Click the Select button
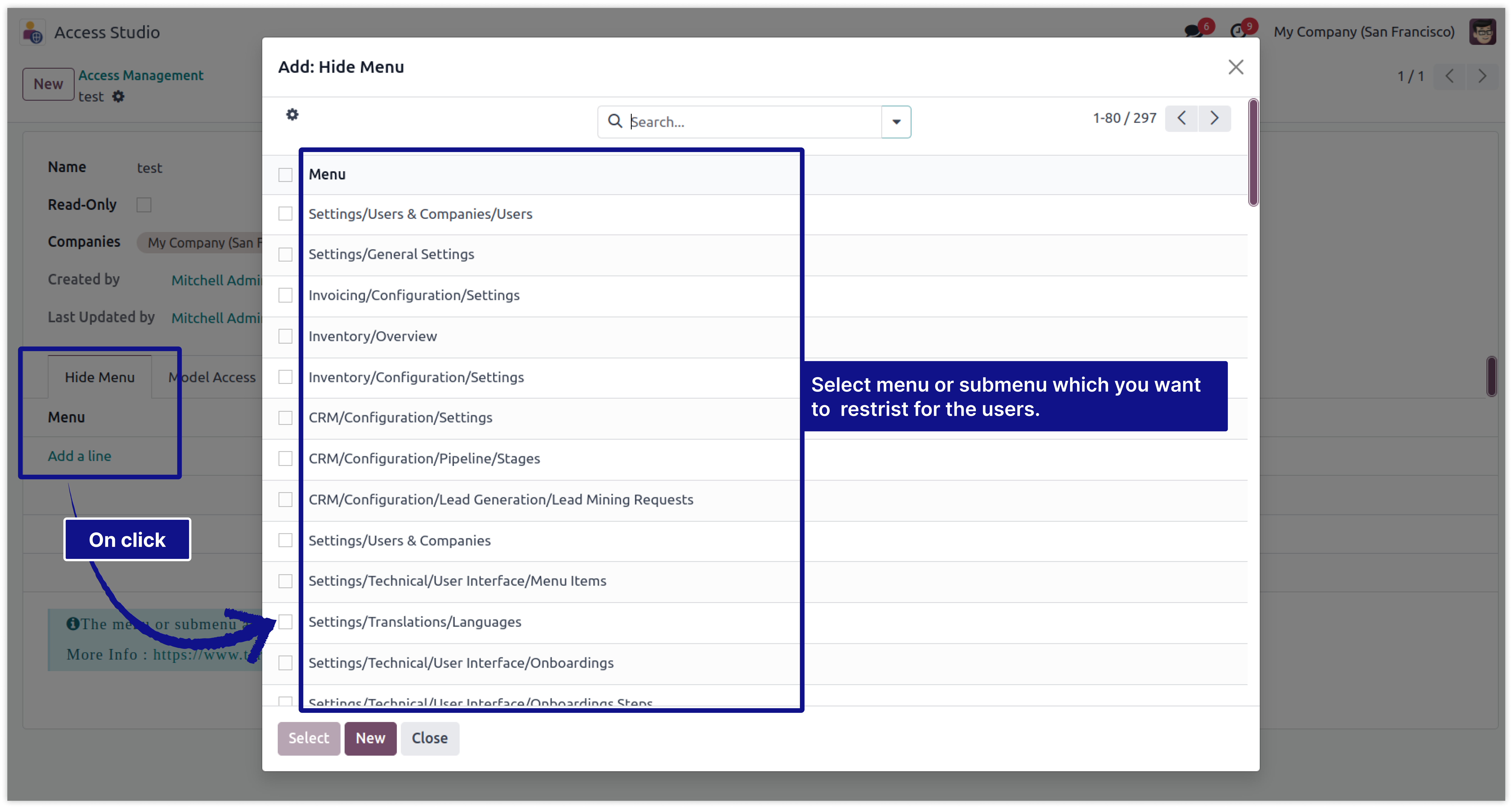The height and width of the screenshot is (807, 1512). (309, 738)
